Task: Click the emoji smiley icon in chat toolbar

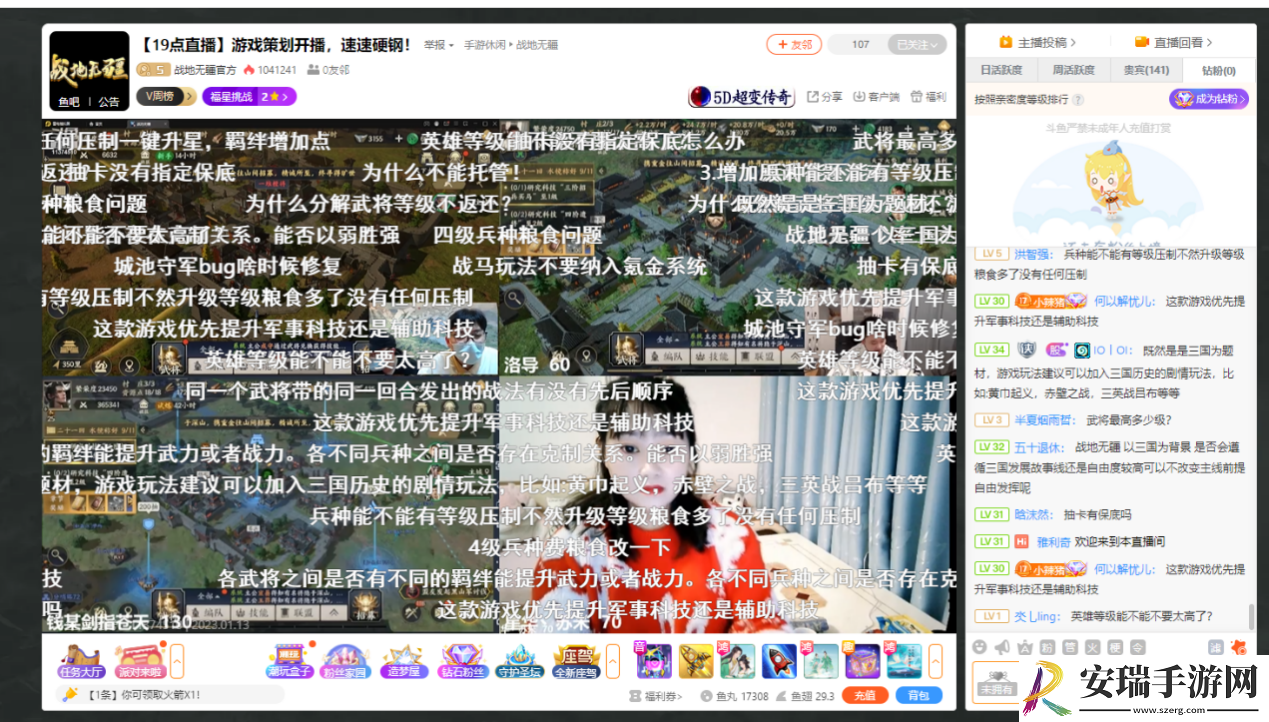Action: [x=980, y=647]
